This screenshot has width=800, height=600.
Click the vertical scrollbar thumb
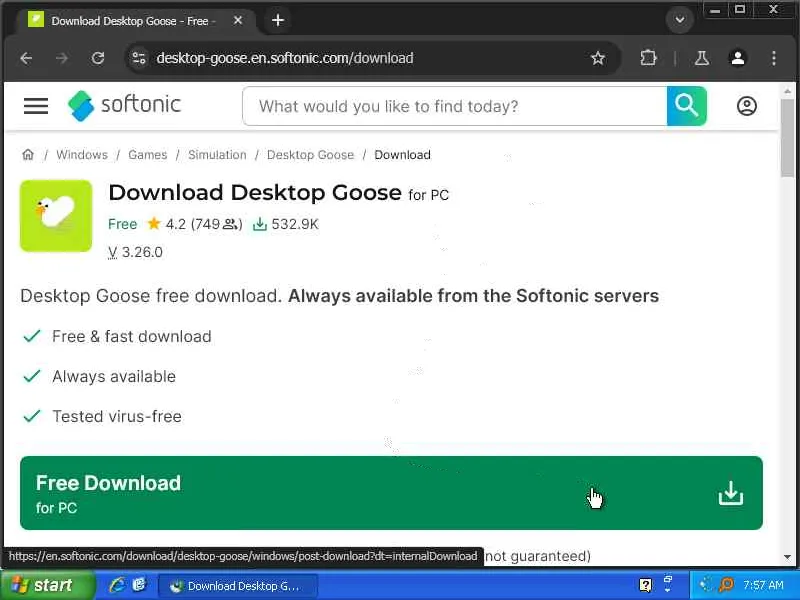coord(787,138)
